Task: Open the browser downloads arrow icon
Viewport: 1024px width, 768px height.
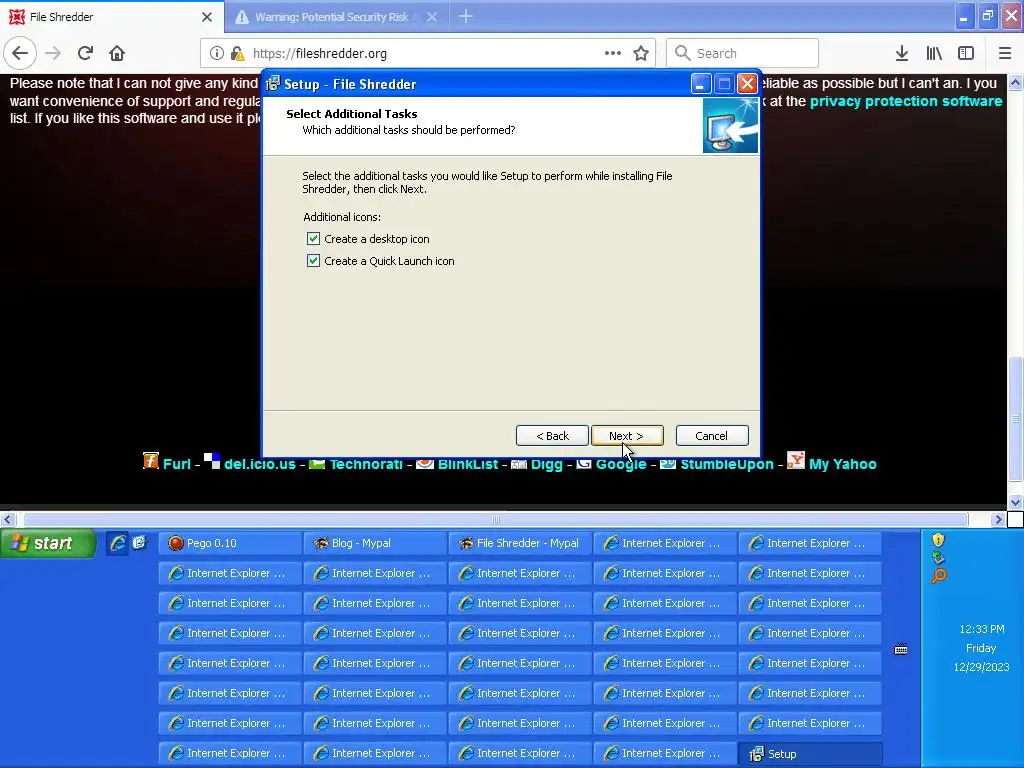Action: (x=902, y=53)
